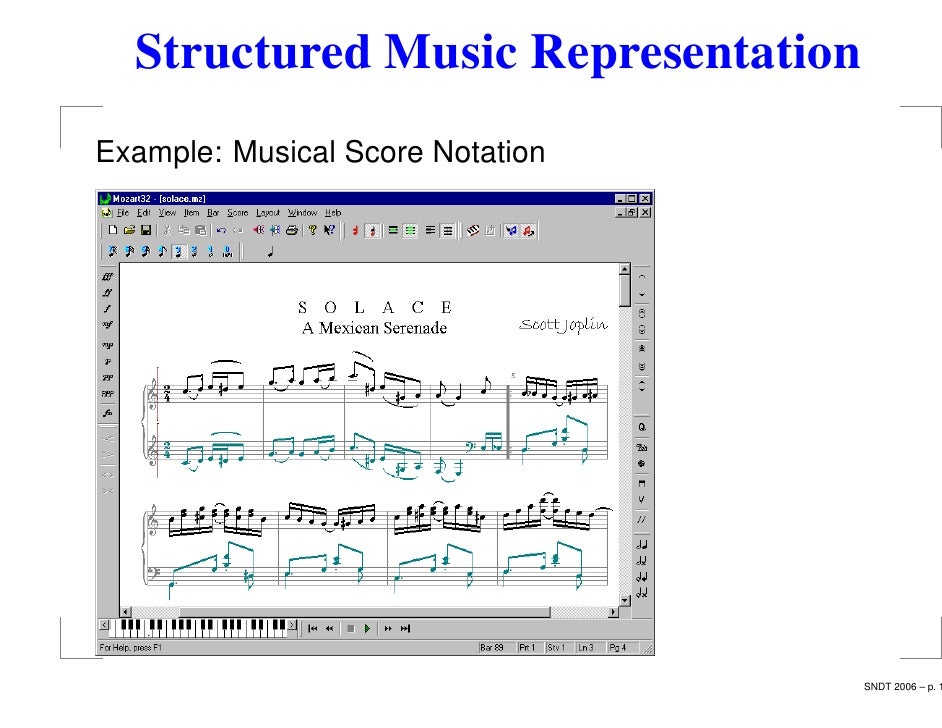Undo the last edit with blue arrow

coord(221,230)
